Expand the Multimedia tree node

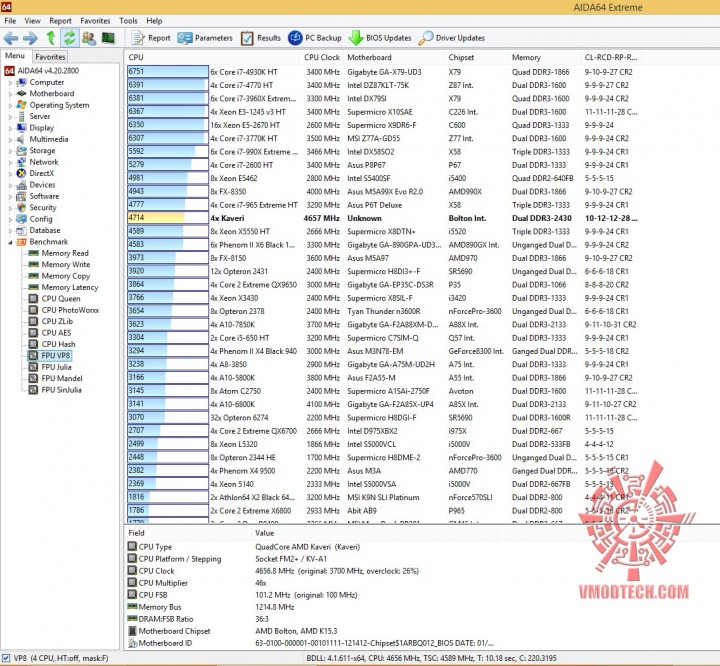tap(10, 140)
